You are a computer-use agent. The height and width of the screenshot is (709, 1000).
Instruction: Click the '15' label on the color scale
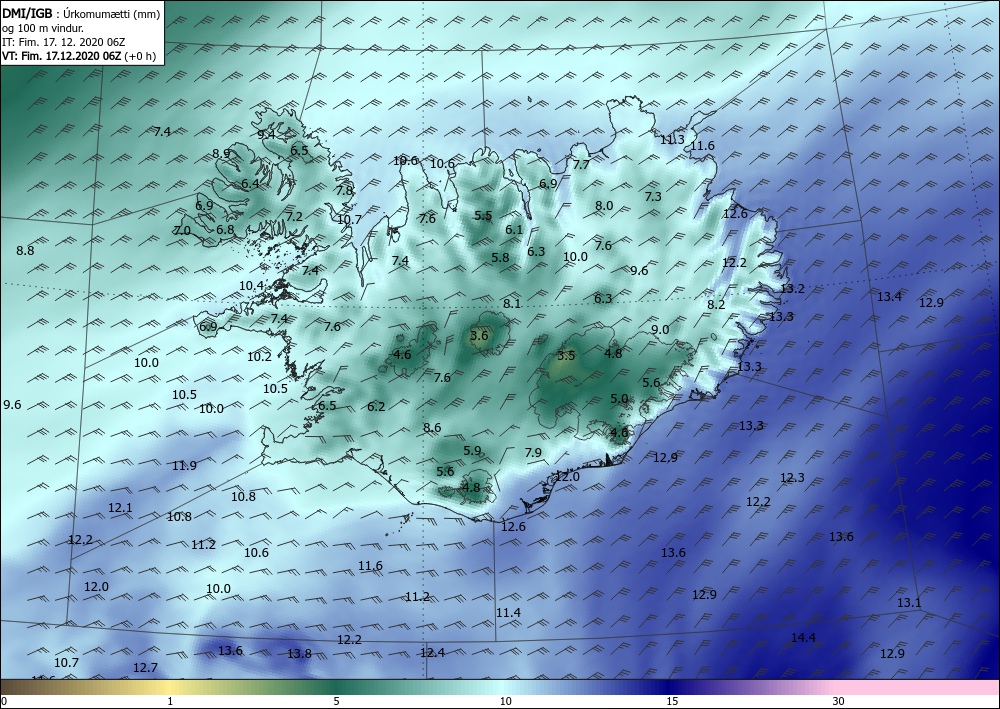coord(672,701)
